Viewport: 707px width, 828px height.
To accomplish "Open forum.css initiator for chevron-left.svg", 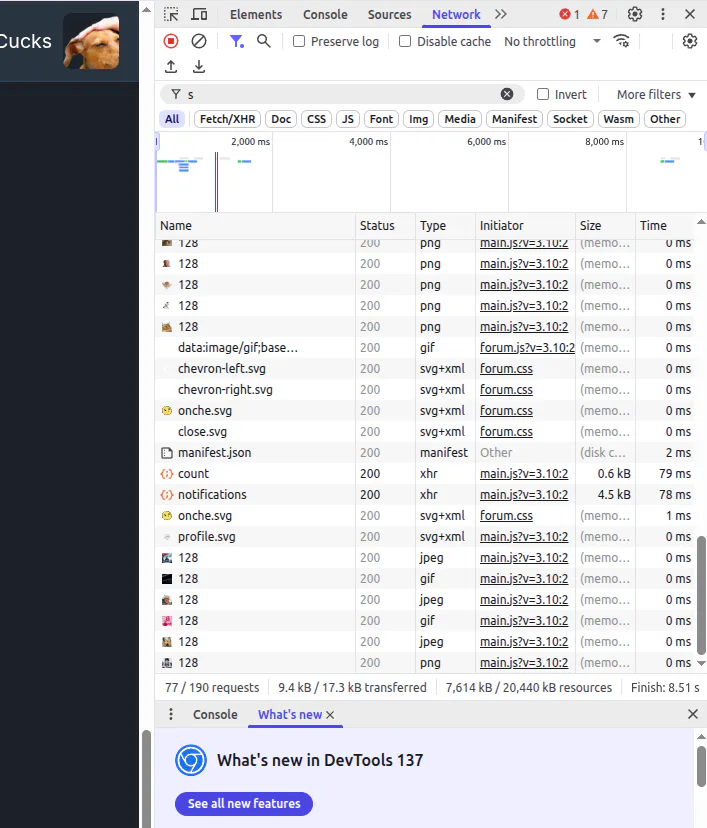I will pyautogui.click(x=506, y=369).
